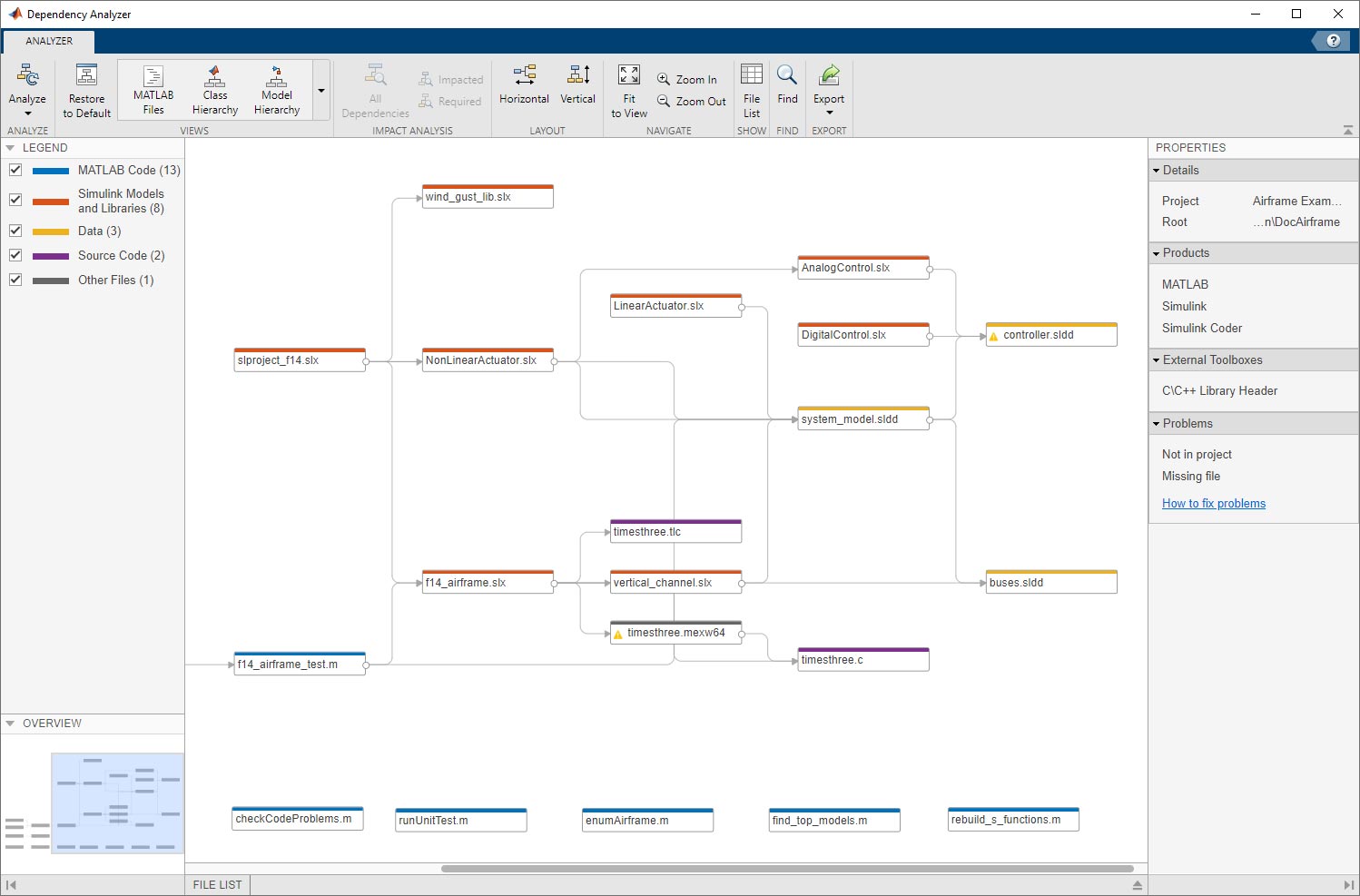1360x896 pixels.
Task: Select Simulink Coder product
Action: 1202,329
